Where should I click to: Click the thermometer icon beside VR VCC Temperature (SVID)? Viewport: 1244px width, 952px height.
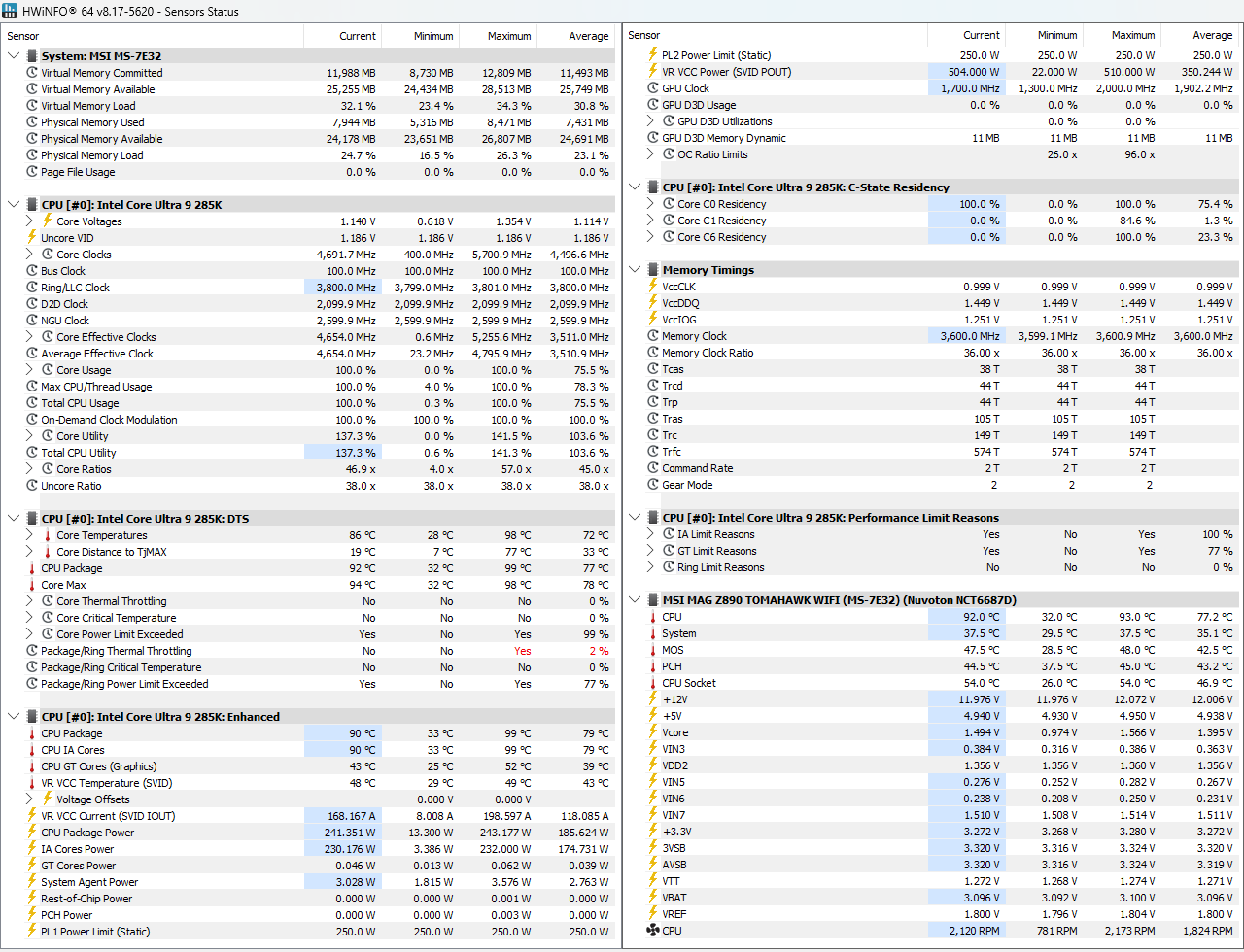(32, 783)
